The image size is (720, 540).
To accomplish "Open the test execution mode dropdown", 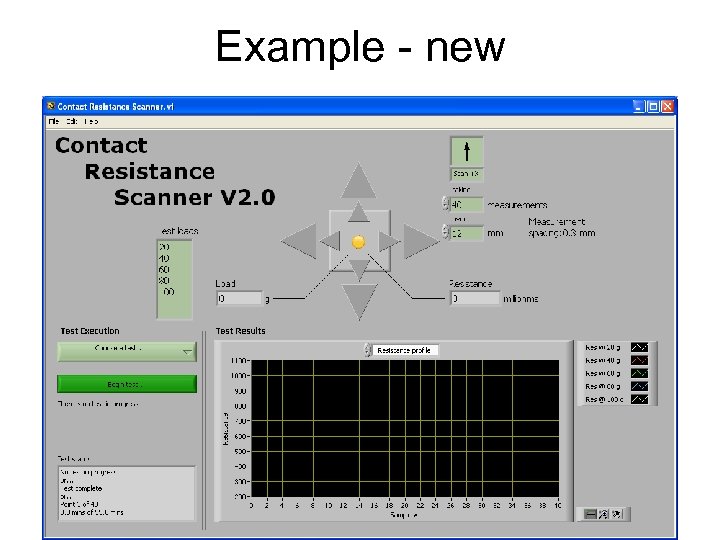I will pos(127,351).
